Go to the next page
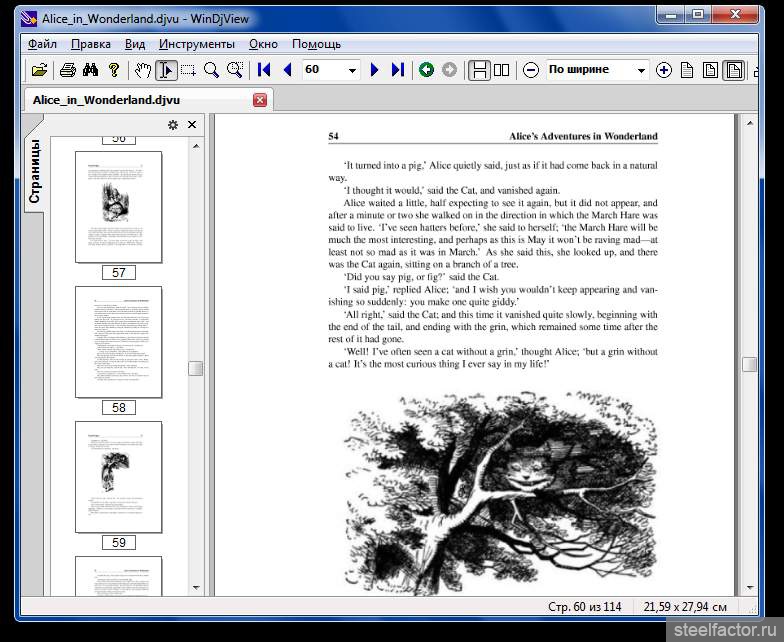 click(374, 70)
